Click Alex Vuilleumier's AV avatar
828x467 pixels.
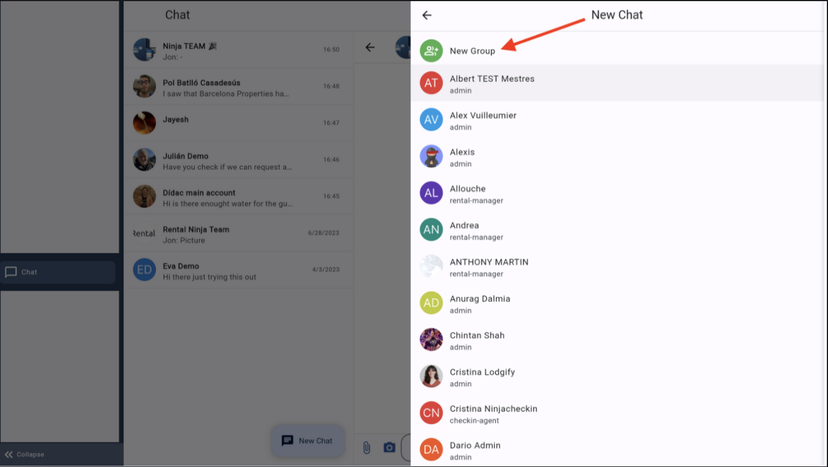coord(431,120)
